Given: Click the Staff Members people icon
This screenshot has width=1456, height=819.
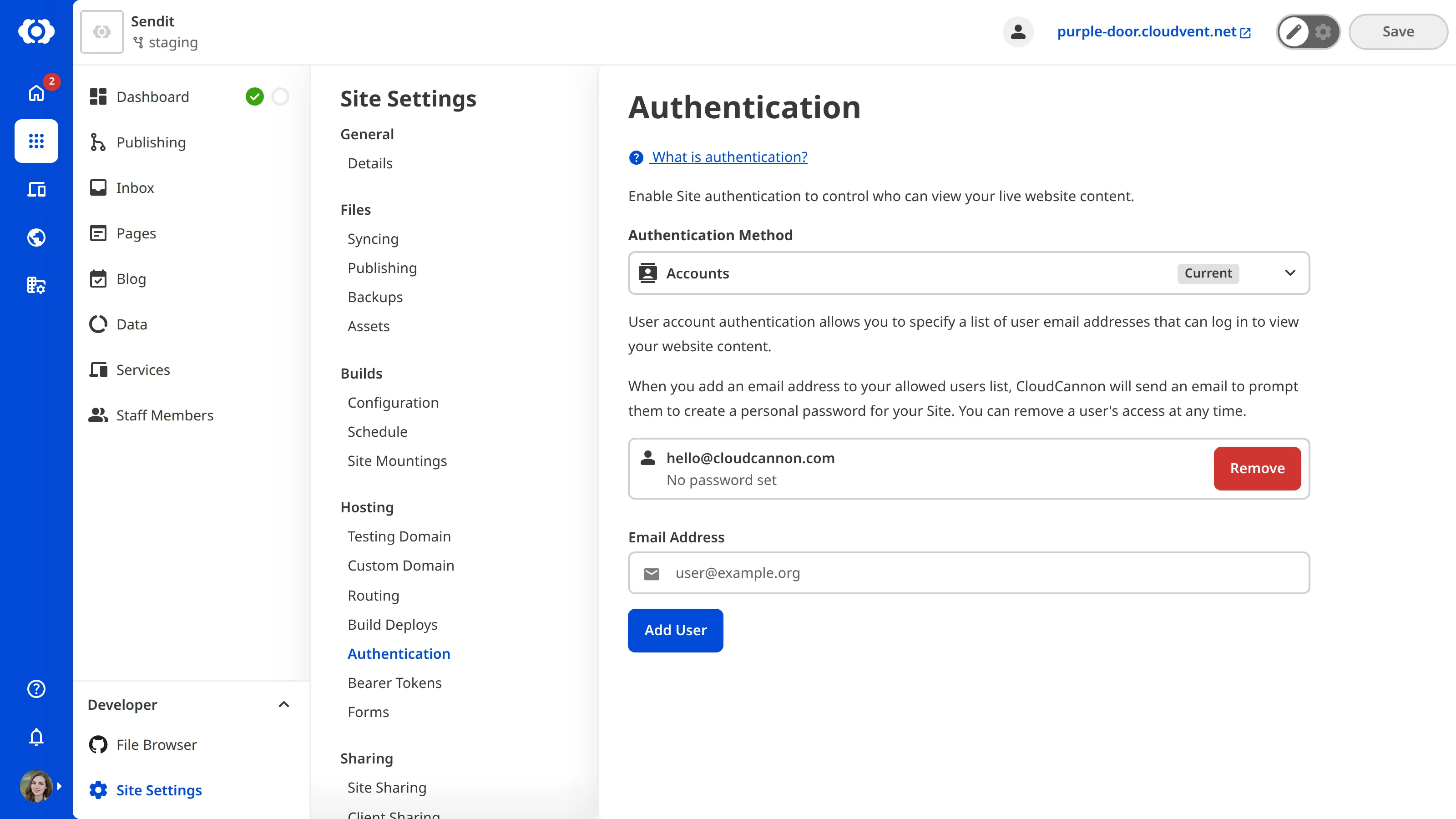Looking at the screenshot, I should (x=98, y=415).
